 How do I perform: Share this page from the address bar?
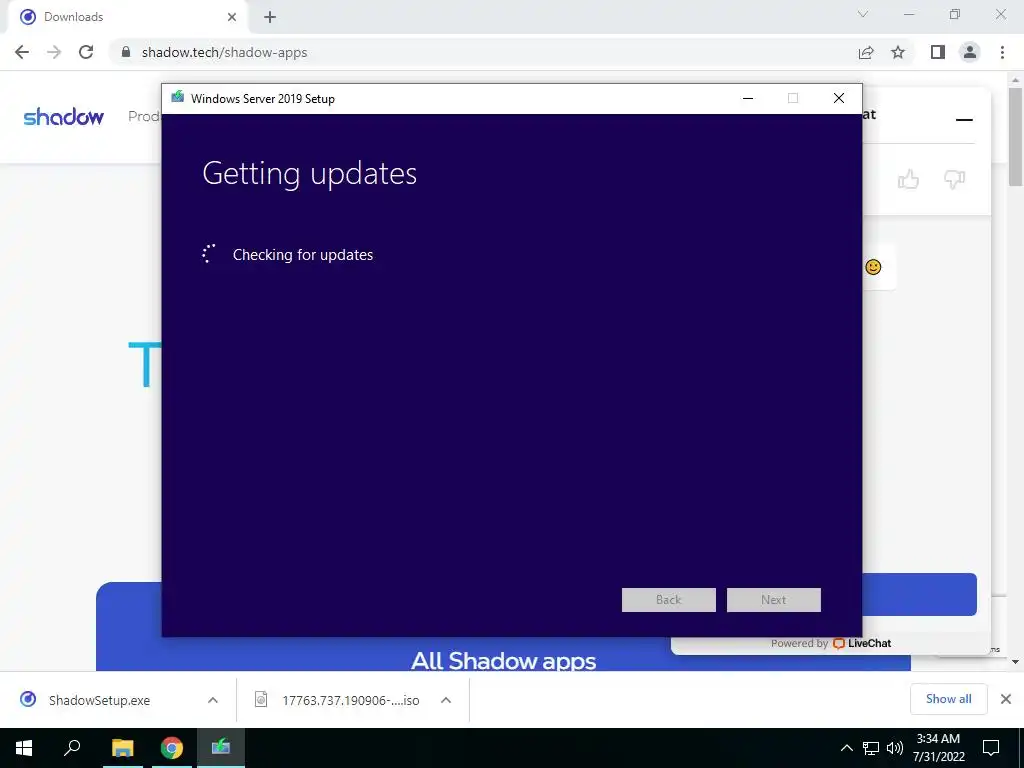tap(866, 52)
